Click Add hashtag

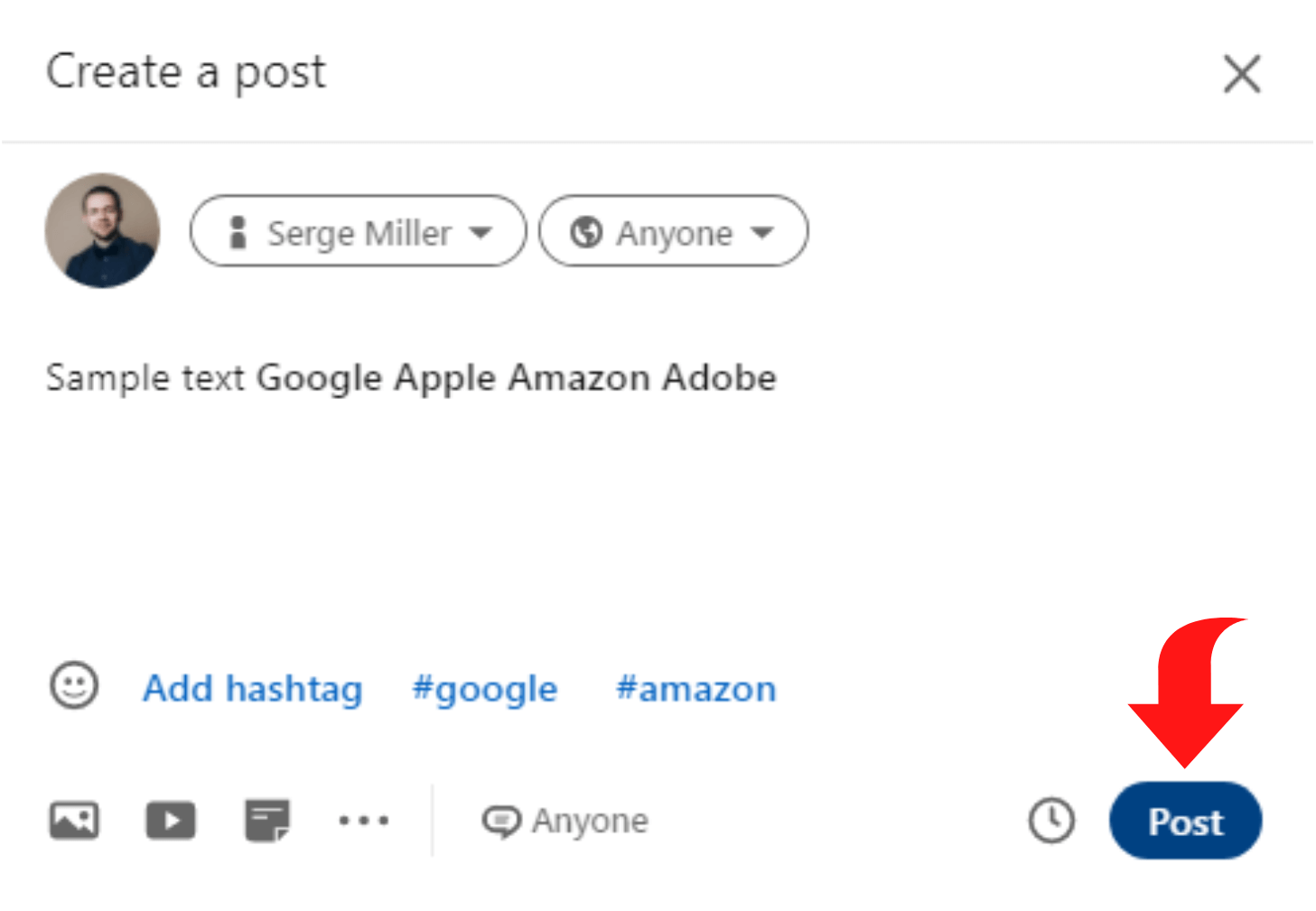point(251,689)
